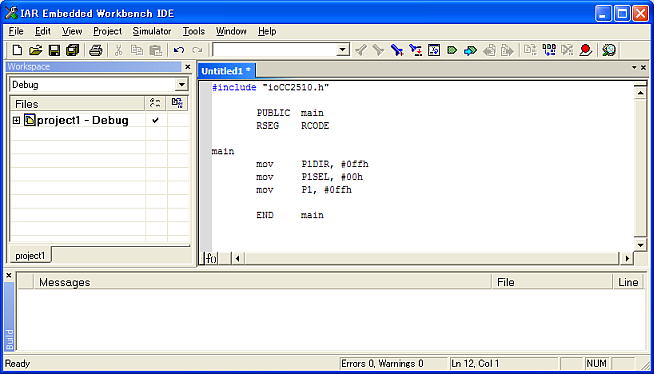Click the Compile toolbar icon
Screen dimensions: 654x374
(530, 50)
